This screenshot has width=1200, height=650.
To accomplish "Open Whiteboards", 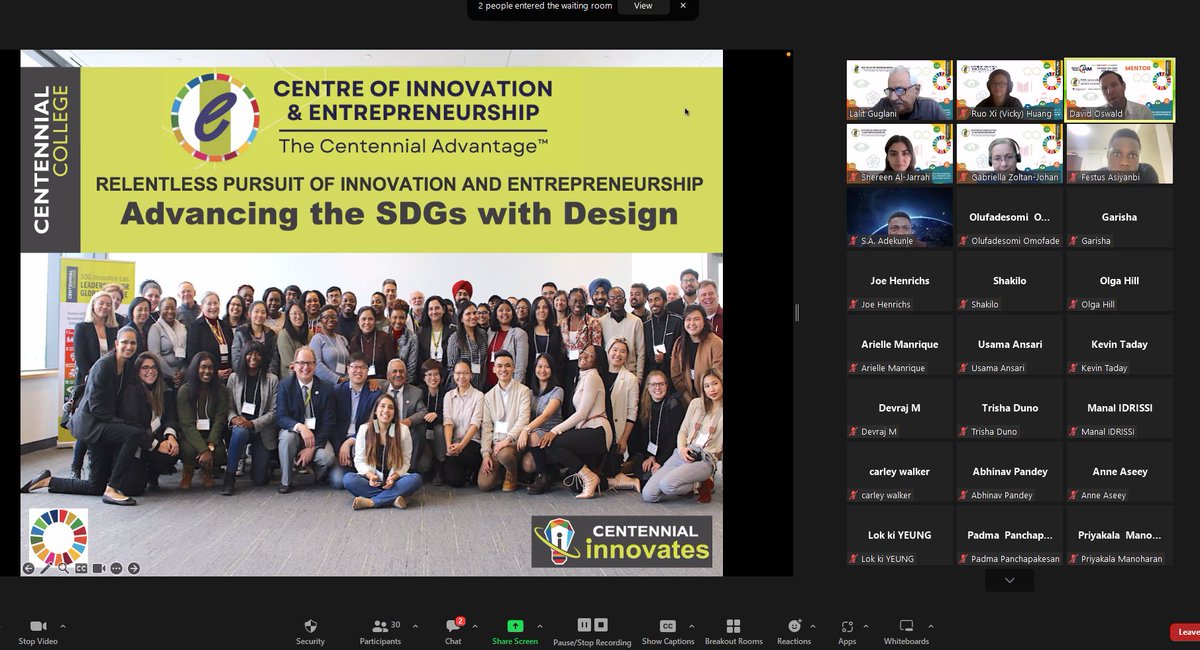I will coord(906,631).
